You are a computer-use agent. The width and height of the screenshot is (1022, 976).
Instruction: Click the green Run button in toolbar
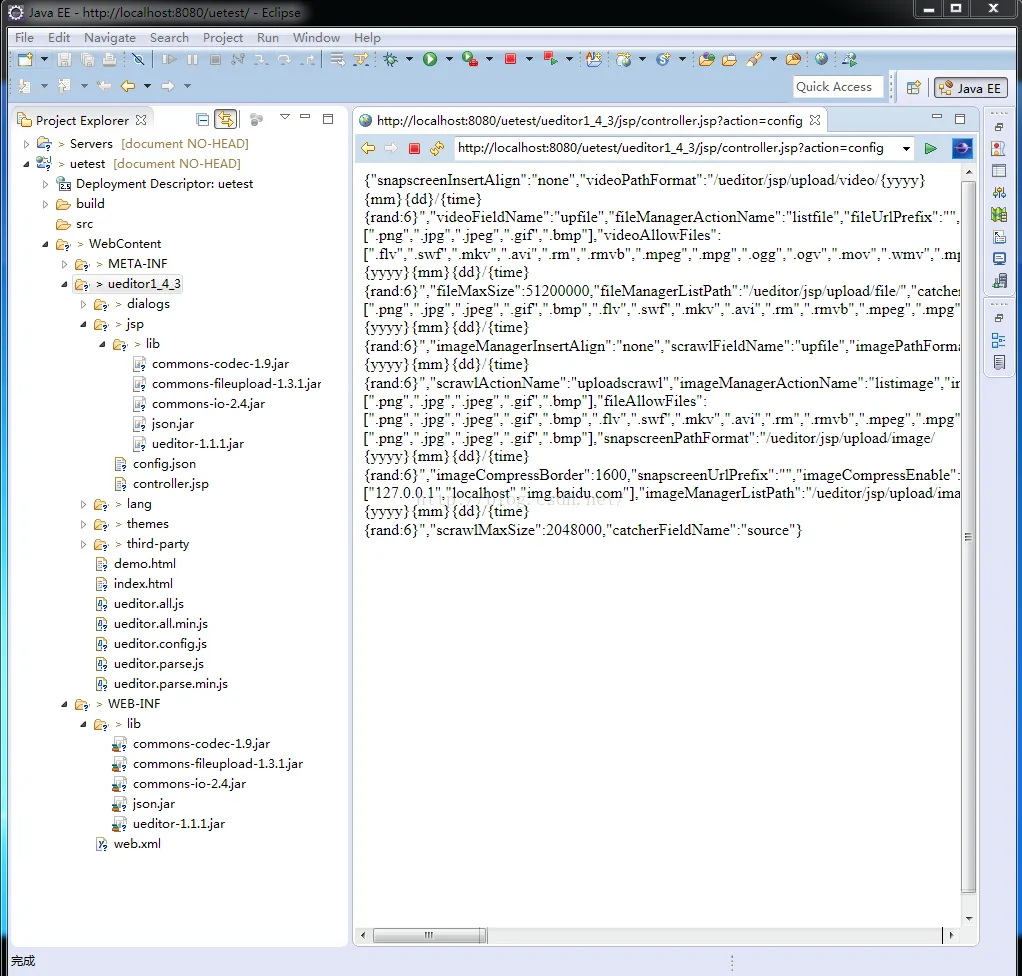tap(430, 60)
